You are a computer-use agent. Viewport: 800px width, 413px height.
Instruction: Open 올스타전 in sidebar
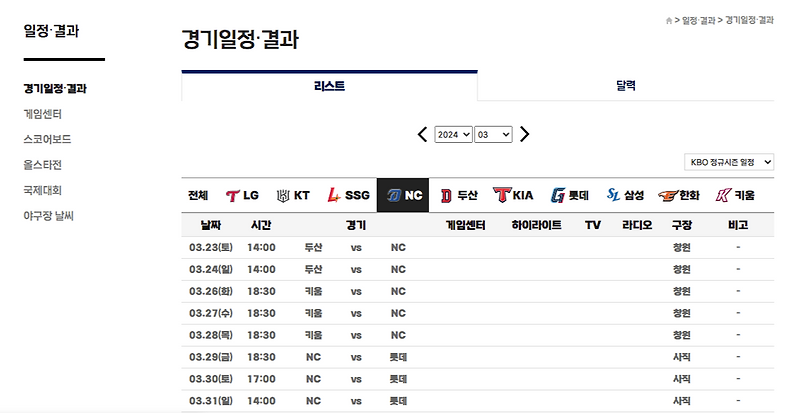pos(42,165)
